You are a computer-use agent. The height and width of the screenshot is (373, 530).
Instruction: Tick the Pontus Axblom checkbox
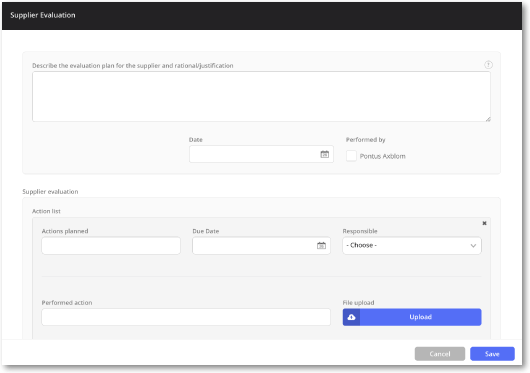[x=351, y=156]
